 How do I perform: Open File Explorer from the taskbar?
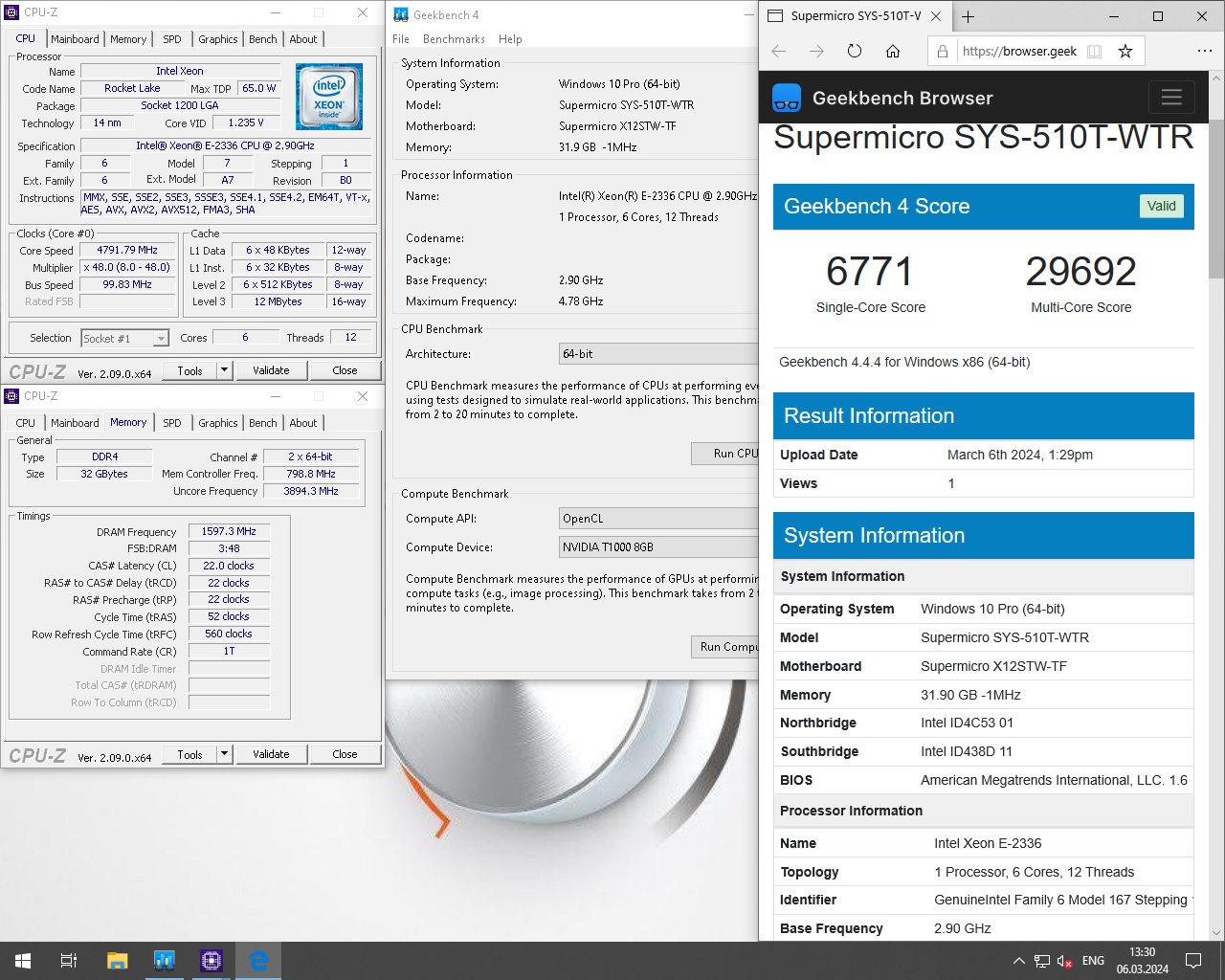pyautogui.click(x=117, y=961)
